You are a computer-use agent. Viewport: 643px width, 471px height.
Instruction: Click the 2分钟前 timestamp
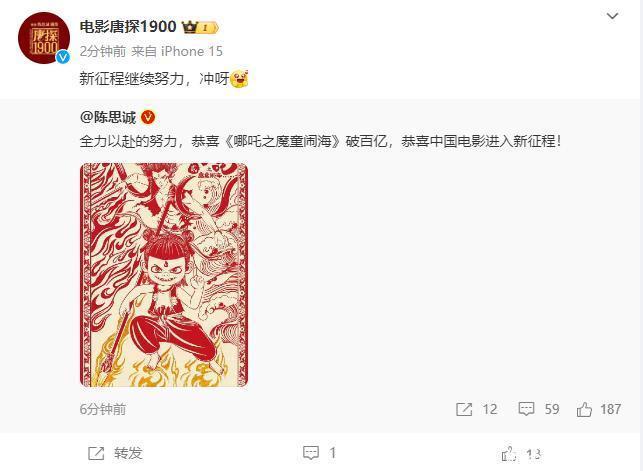coord(103,51)
